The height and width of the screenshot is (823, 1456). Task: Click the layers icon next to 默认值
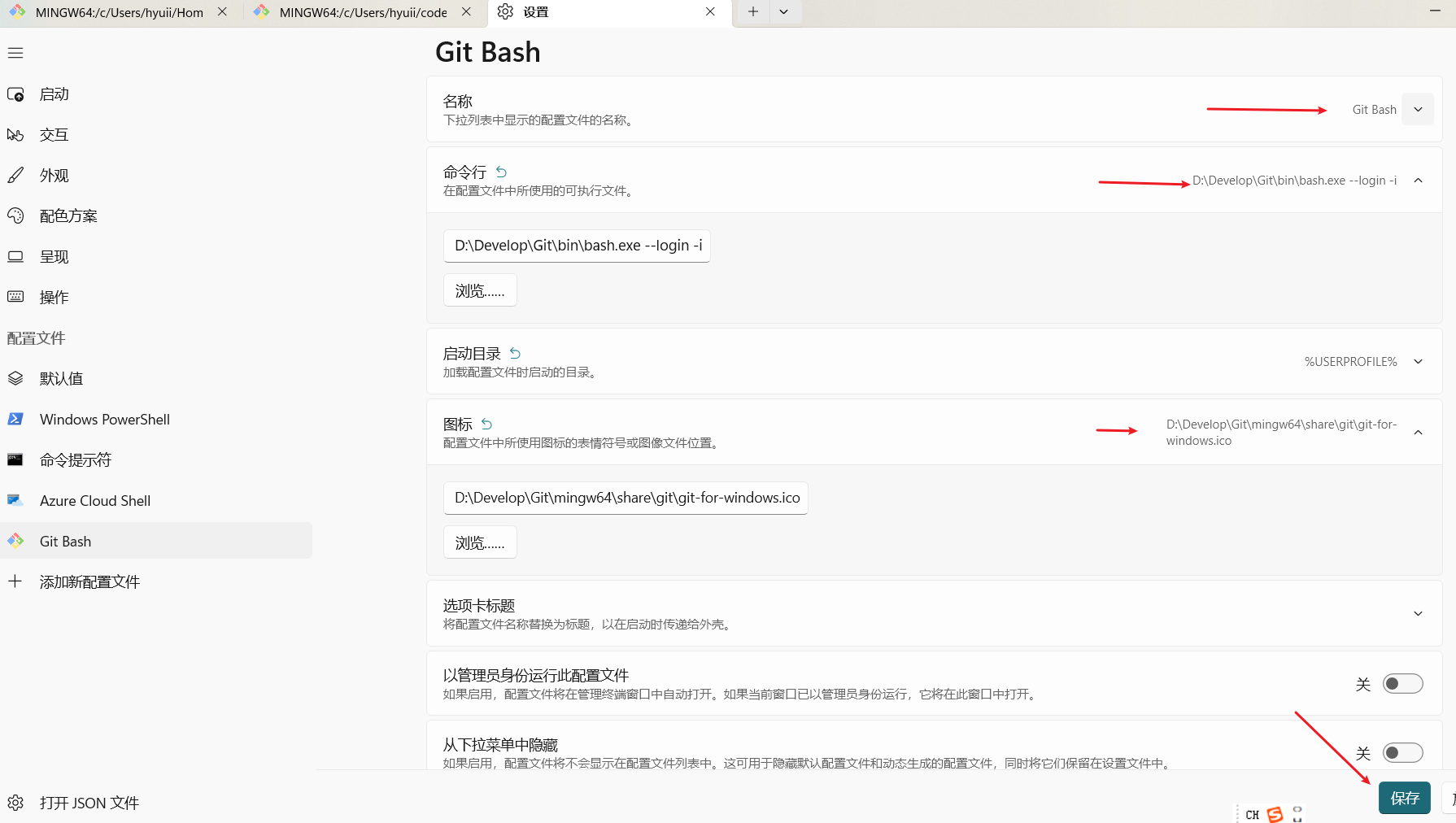(x=15, y=378)
